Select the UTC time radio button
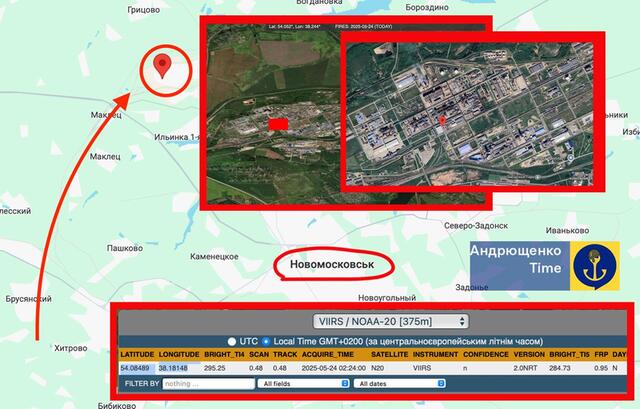Viewport: 640px width, 409px height. (x=231, y=341)
